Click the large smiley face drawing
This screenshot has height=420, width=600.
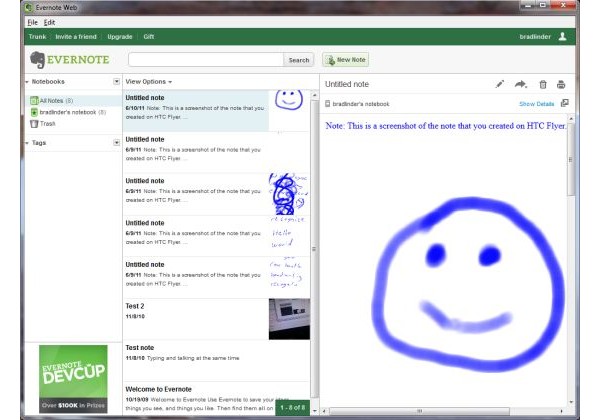point(469,285)
